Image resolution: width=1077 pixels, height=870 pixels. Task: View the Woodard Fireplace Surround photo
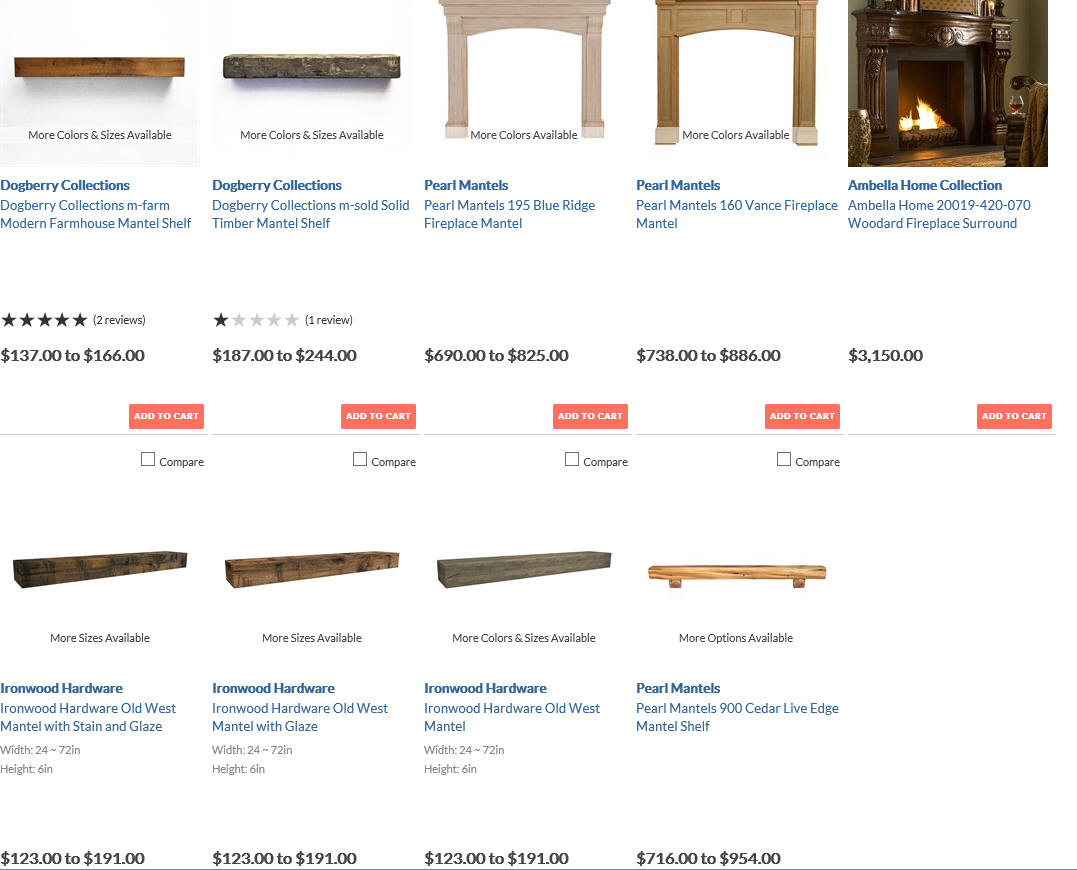[x=948, y=83]
